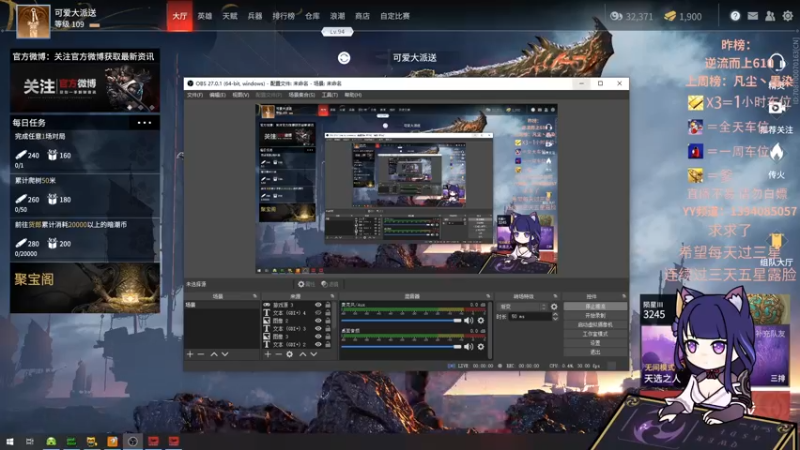The height and width of the screenshot is (450, 800).
Task: Click the orange app icon in taskbar
Action: pos(112,441)
